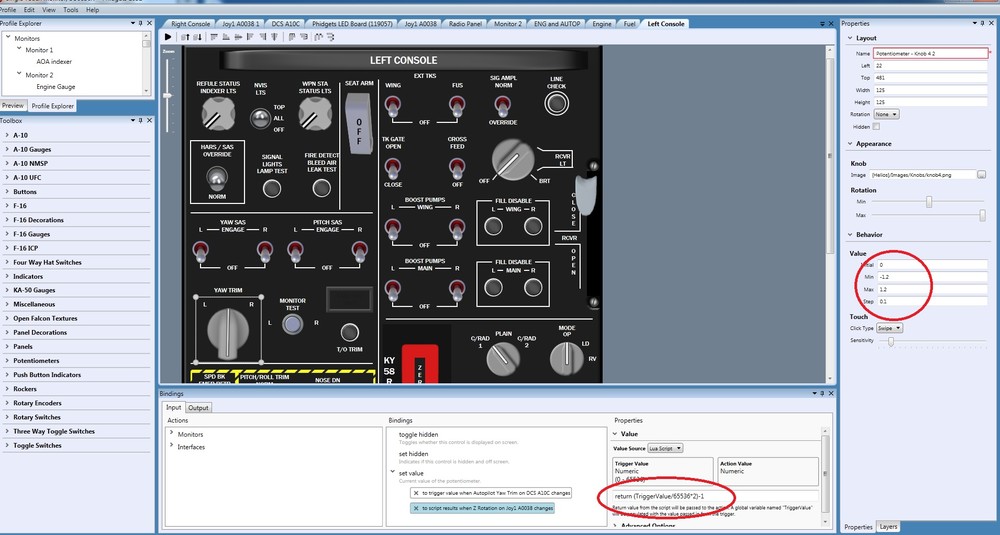Click the Line Check button on panel
The height and width of the screenshot is (535, 1000).
[x=557, y=103]
